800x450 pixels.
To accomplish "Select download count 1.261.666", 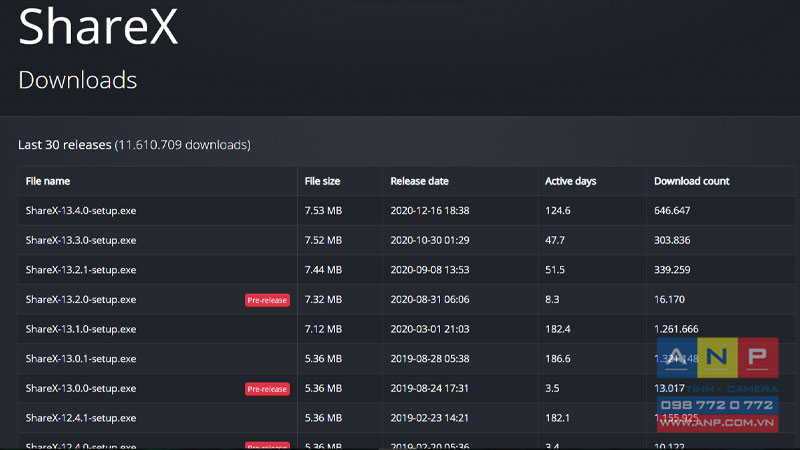I will coord(676,329).
